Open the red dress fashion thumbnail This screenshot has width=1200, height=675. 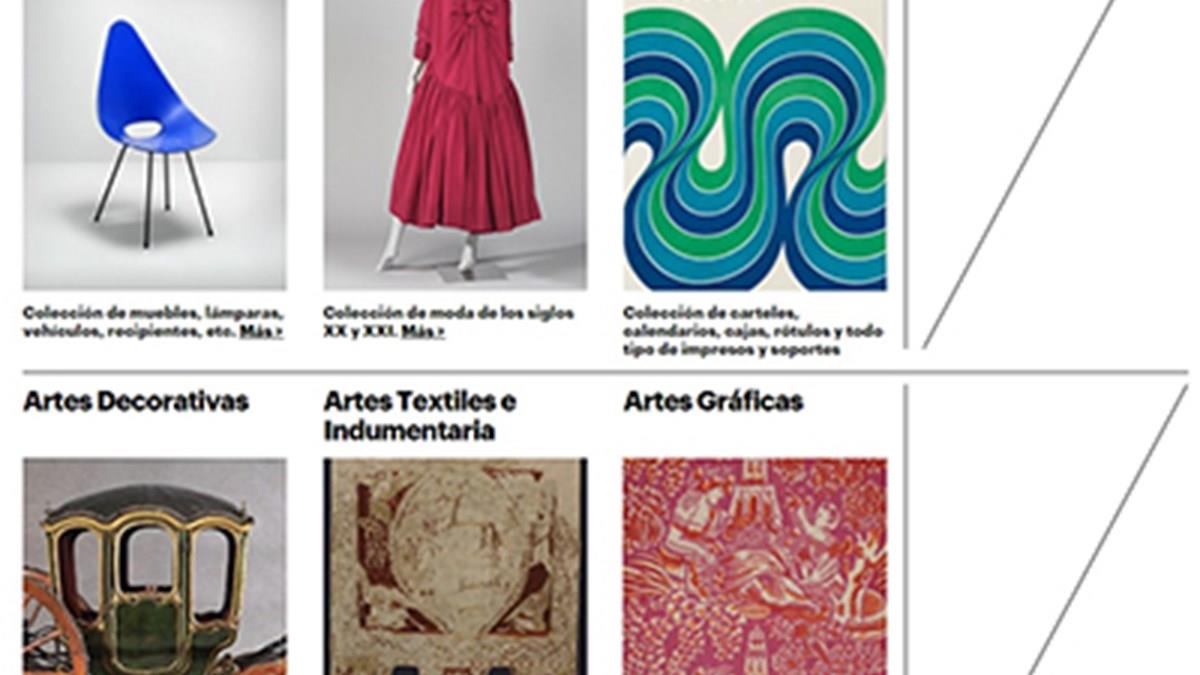455,145
